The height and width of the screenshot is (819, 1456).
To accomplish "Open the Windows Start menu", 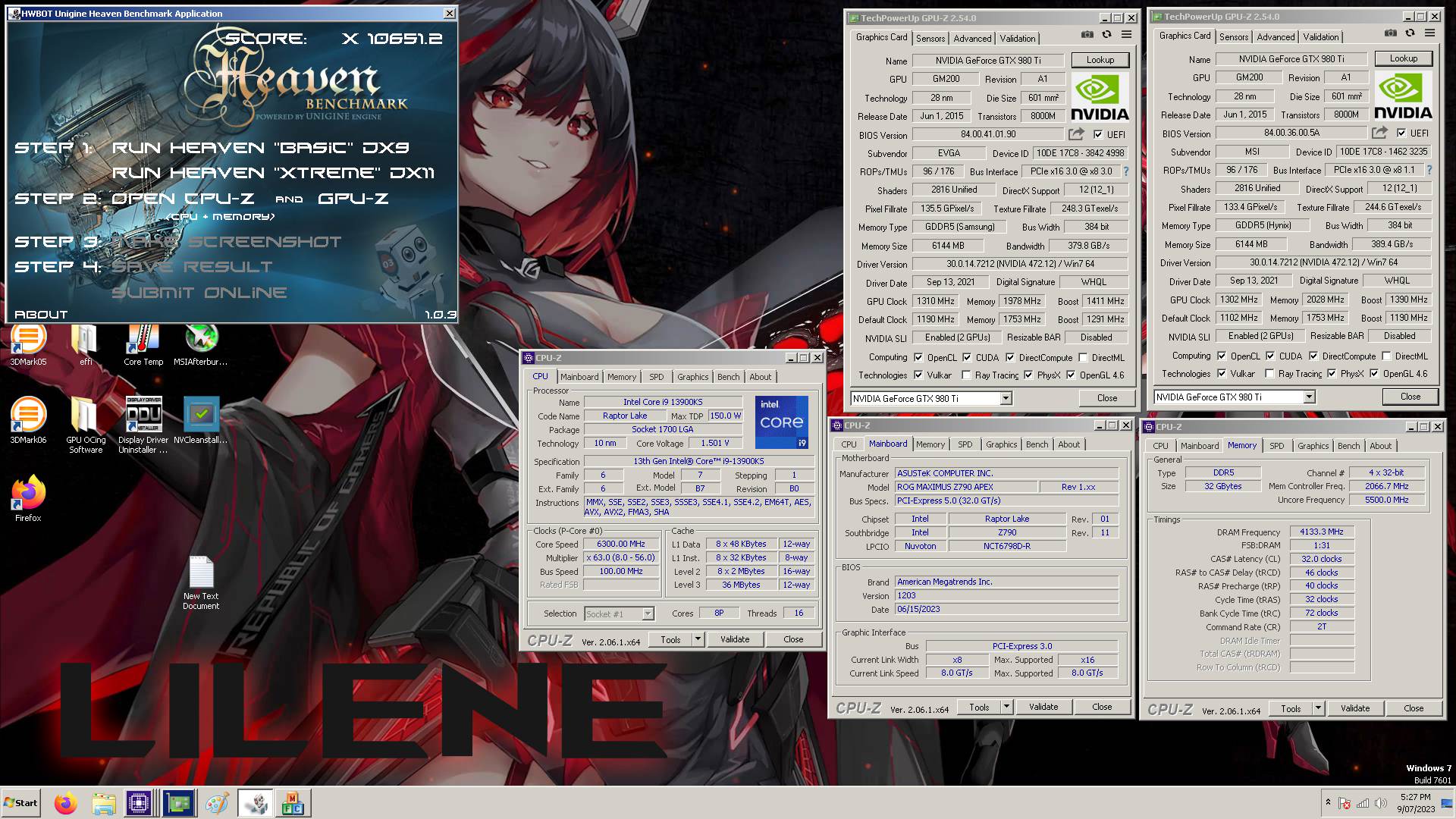I will click(x=20, y=803).
